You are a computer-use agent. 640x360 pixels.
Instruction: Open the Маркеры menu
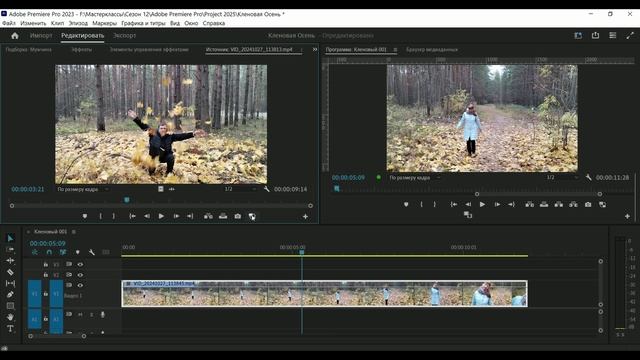click(x=104, y=23)
